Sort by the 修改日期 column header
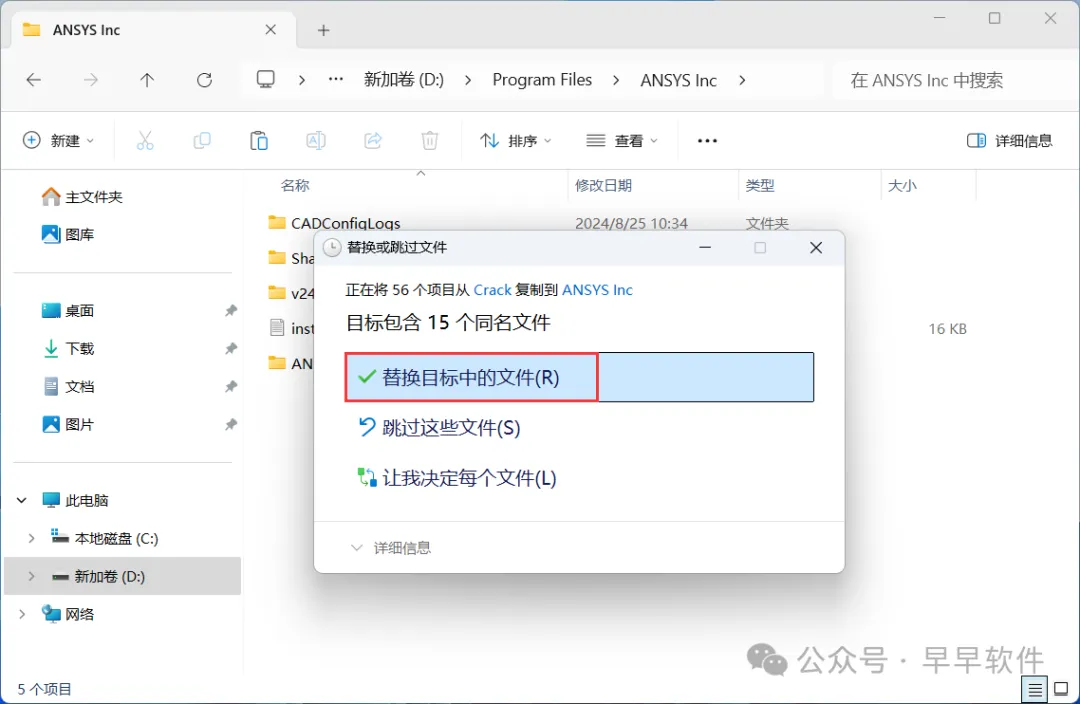This screenshot has height=704, width=1080. tap(603, 185)
